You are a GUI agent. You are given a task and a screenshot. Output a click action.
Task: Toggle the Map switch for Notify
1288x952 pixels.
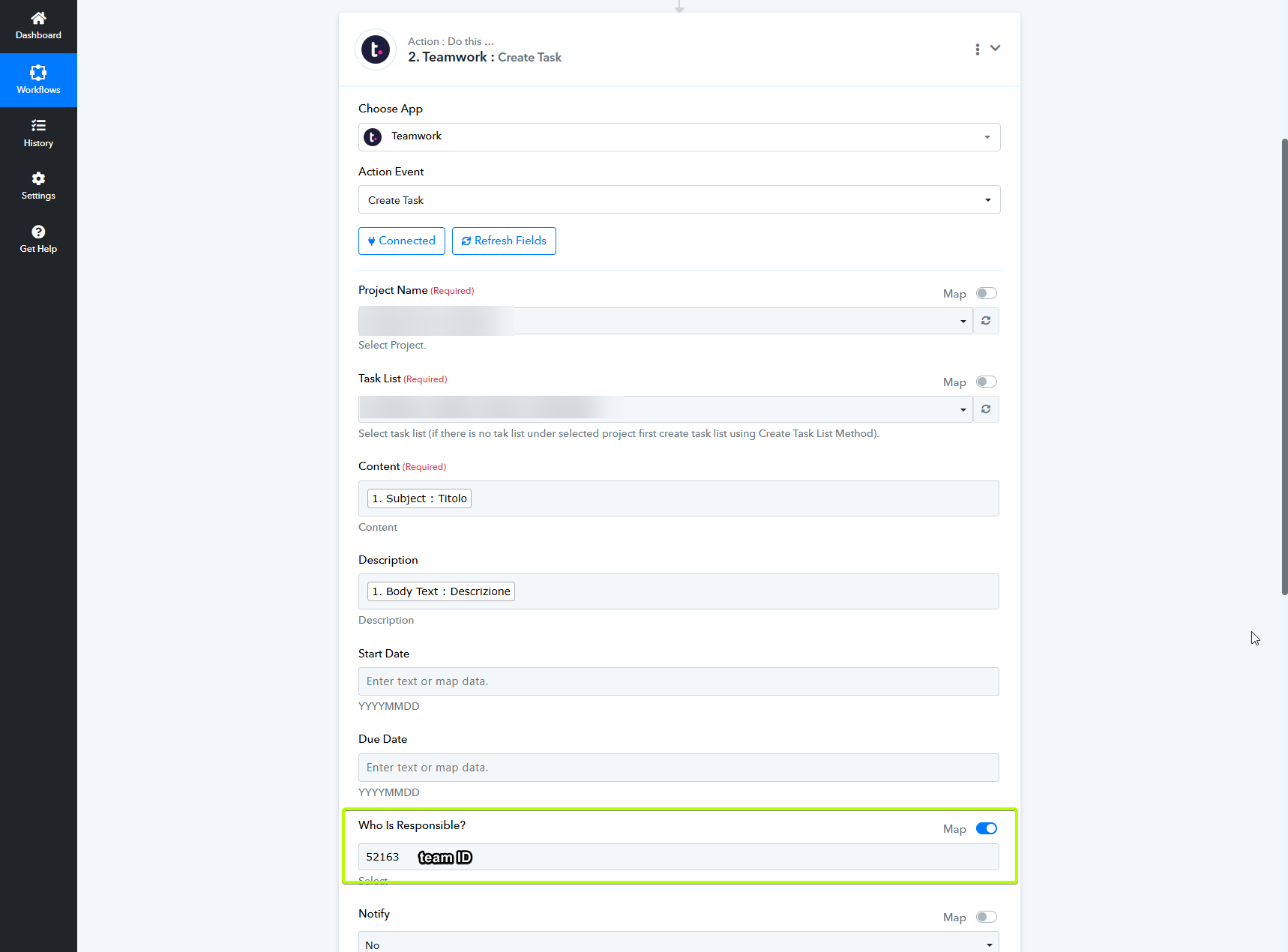point(987,917)
